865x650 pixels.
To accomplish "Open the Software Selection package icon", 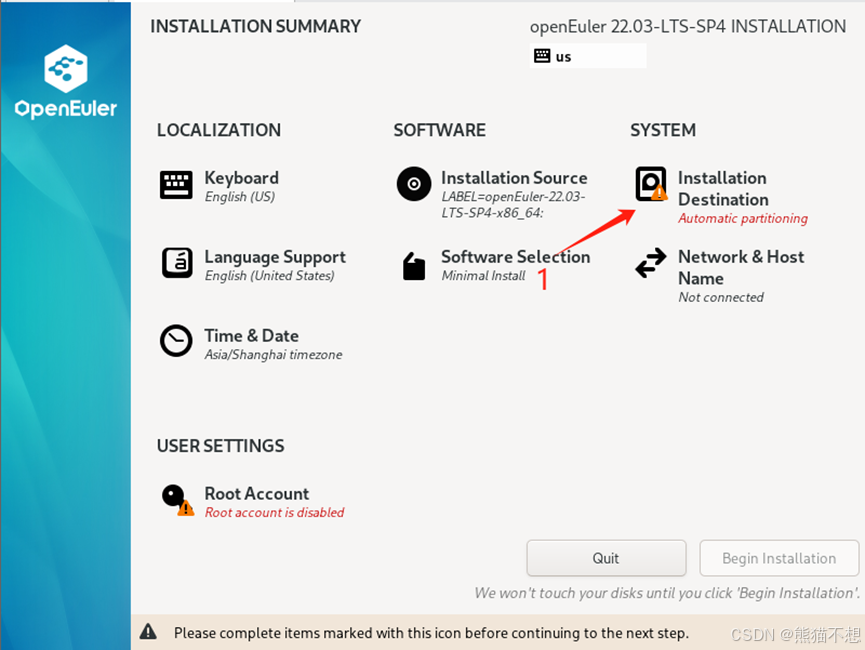I will pyautogui.click(x=414, y=266).
